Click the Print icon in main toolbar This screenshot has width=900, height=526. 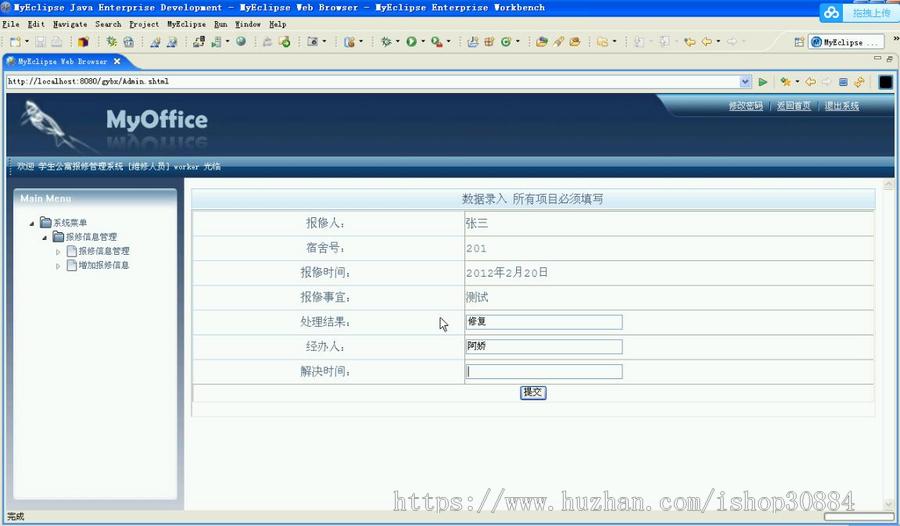(x=57, y=41)
